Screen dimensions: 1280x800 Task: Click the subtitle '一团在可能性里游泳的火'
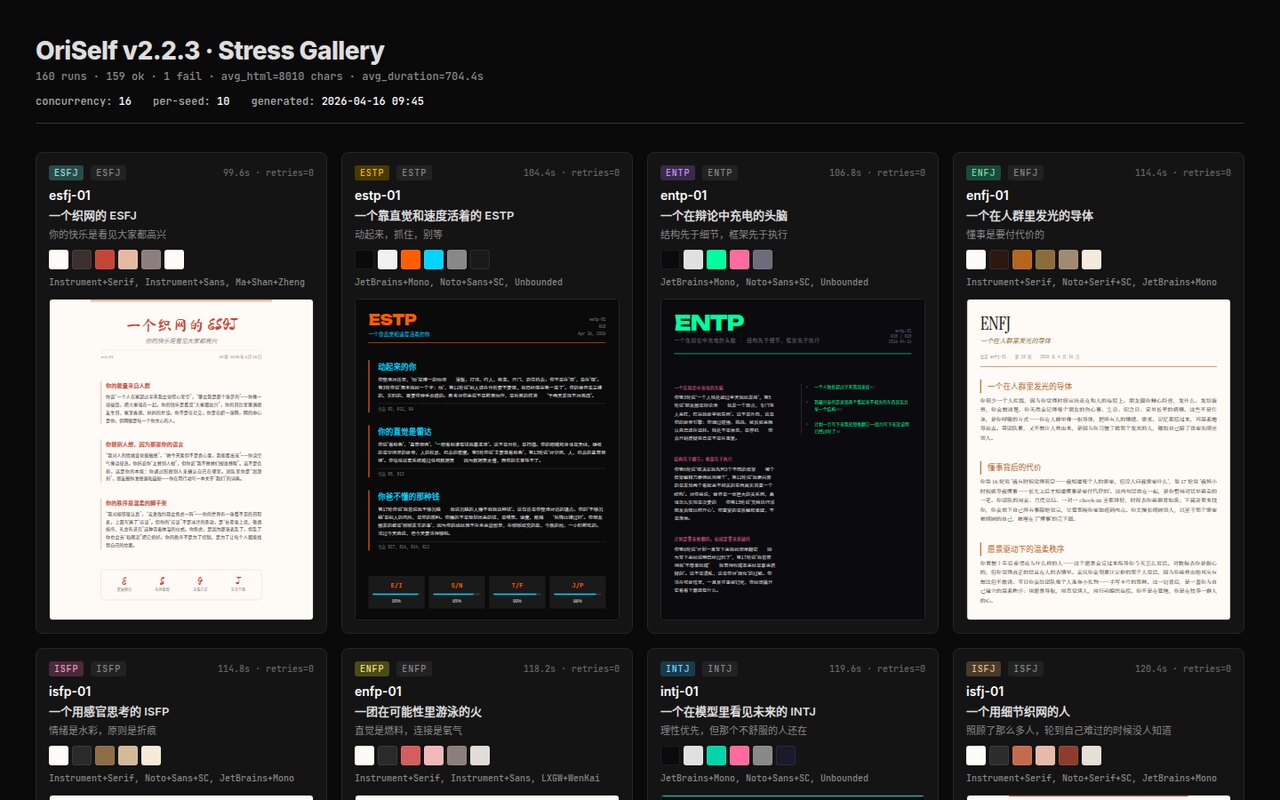coord(418,711)
